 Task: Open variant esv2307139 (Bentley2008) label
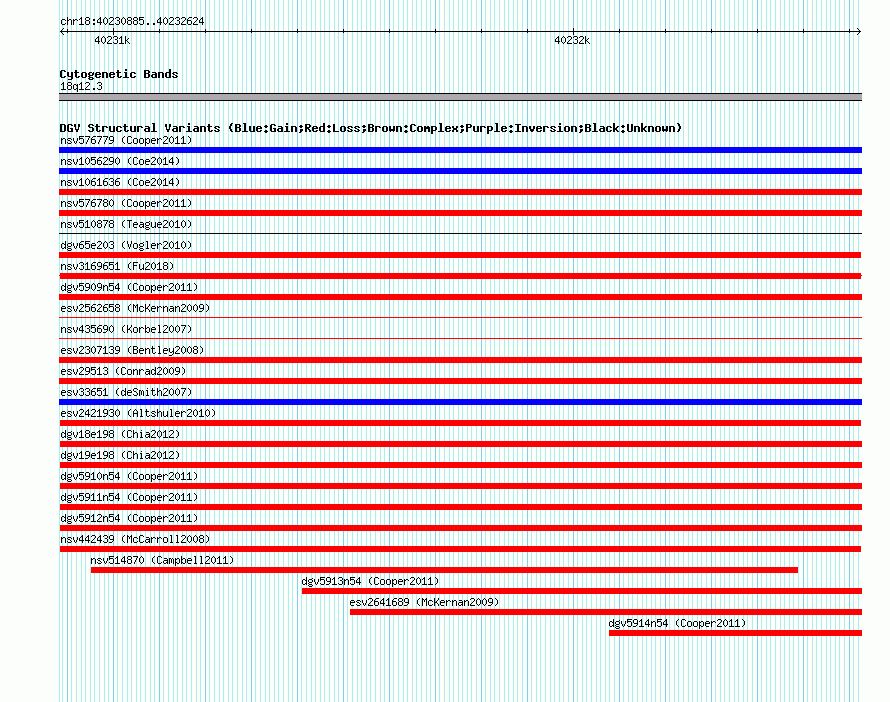coord(132,350)
